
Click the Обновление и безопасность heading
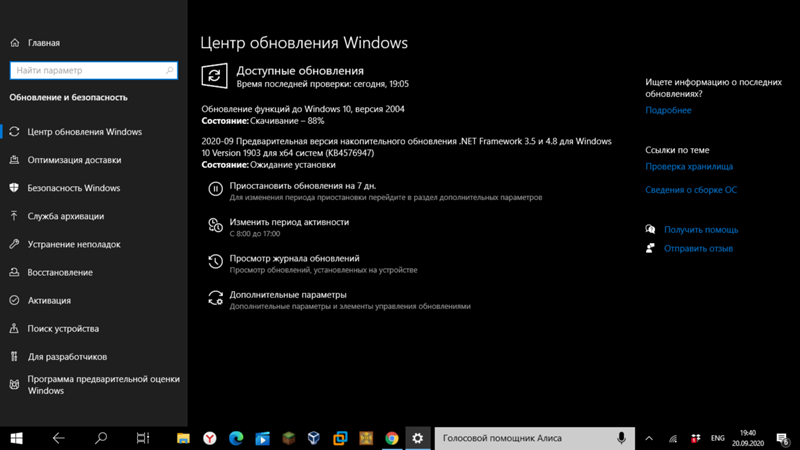[x=68, y=97]
